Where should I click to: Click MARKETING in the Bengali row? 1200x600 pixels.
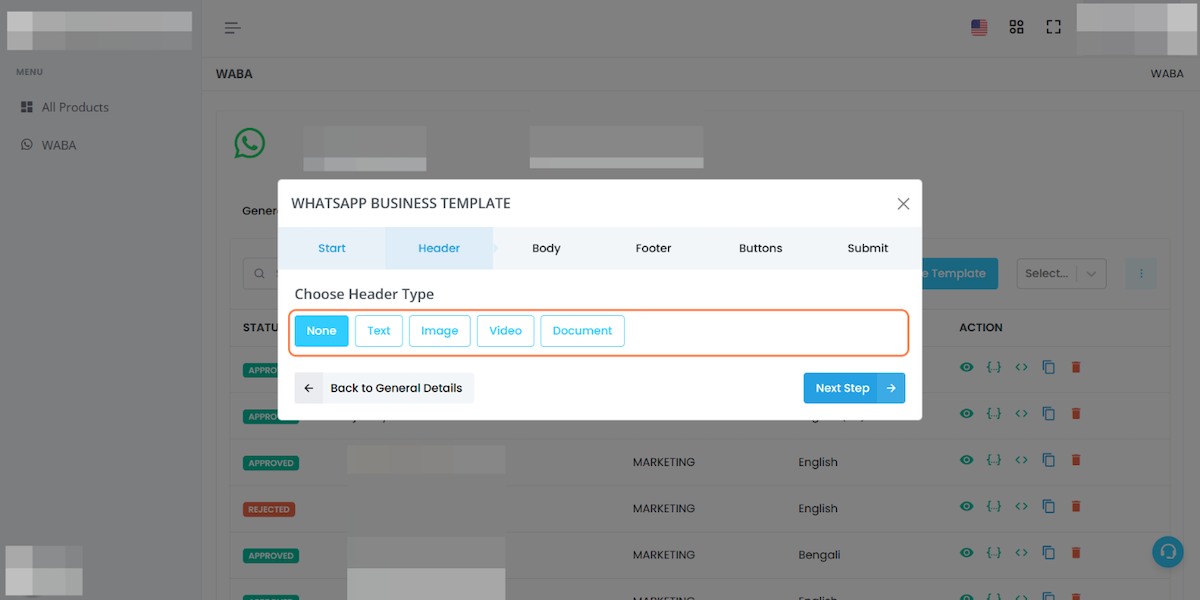(x=664, y=554)
